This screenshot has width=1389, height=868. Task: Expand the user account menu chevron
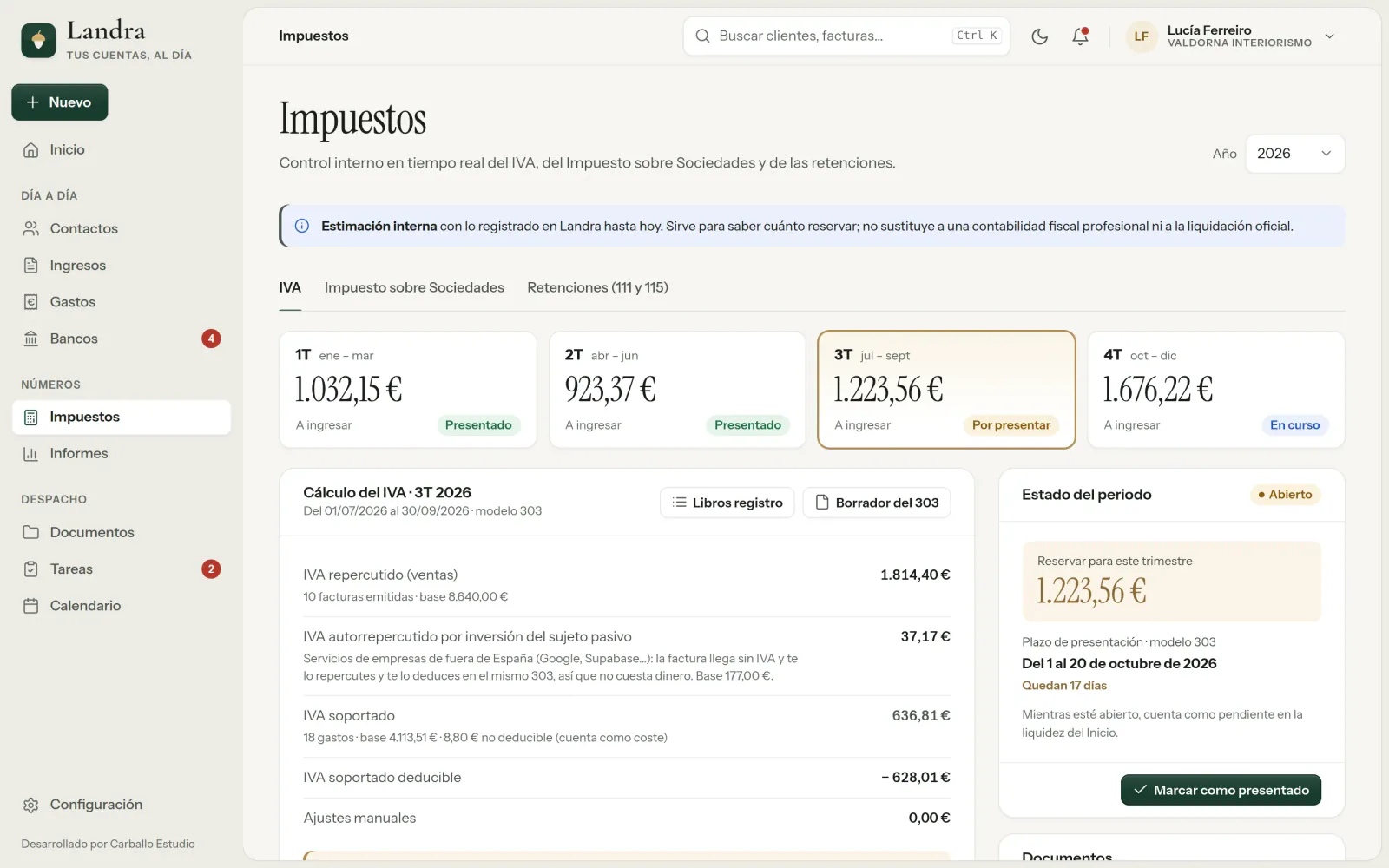tap(1329, 36)
